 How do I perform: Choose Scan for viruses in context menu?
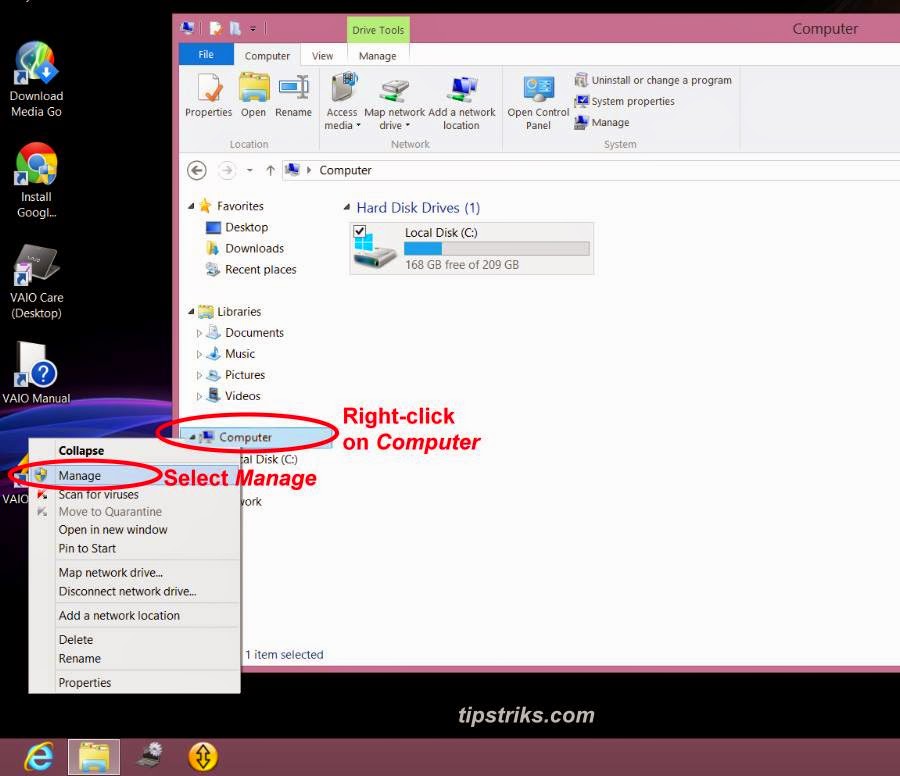[135, 494]
